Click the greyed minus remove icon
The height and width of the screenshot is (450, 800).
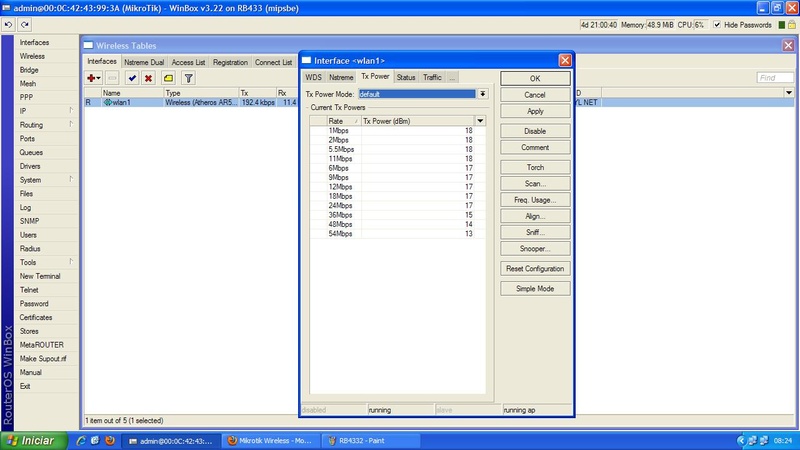[x=112, y=78]
